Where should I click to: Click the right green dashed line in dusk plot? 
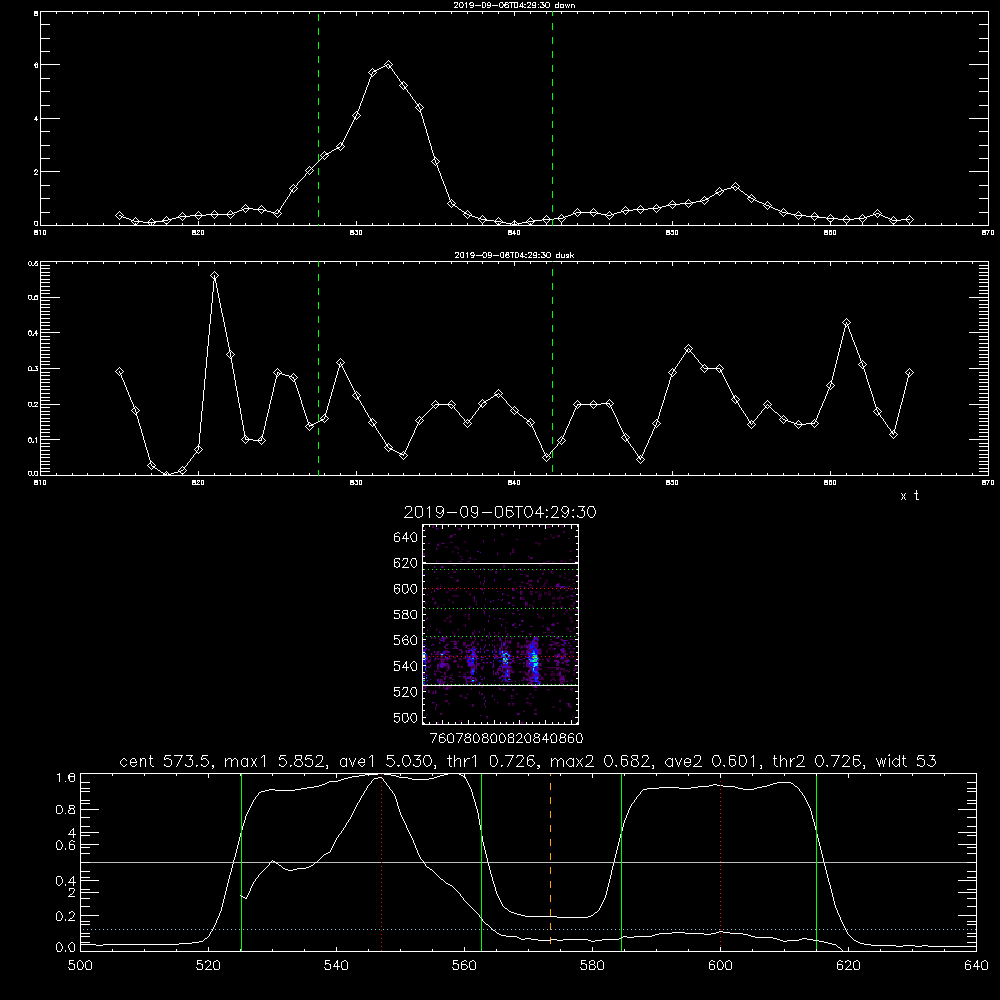click(x=552, y=369)
